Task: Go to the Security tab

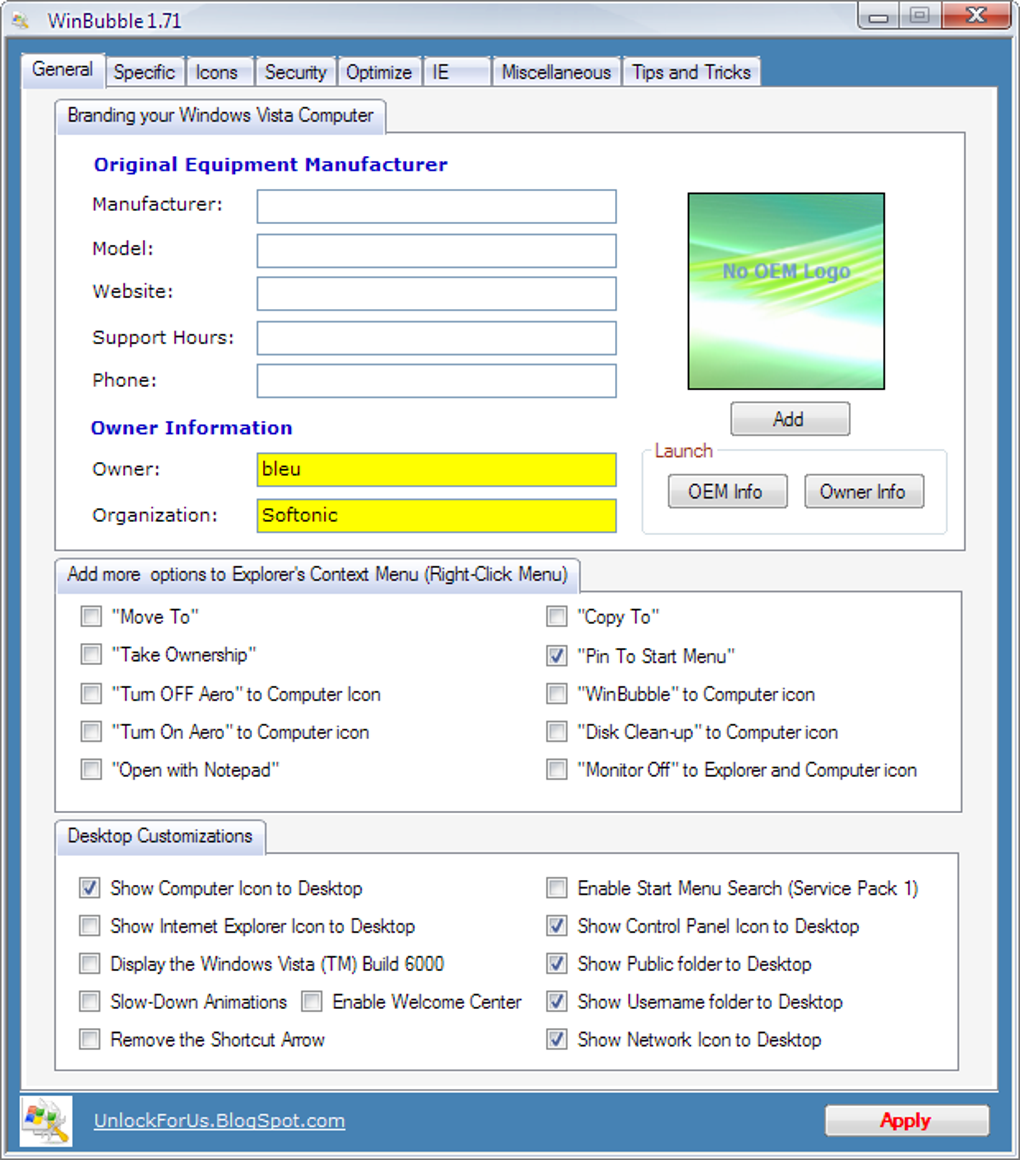Action: click(295, 72)
